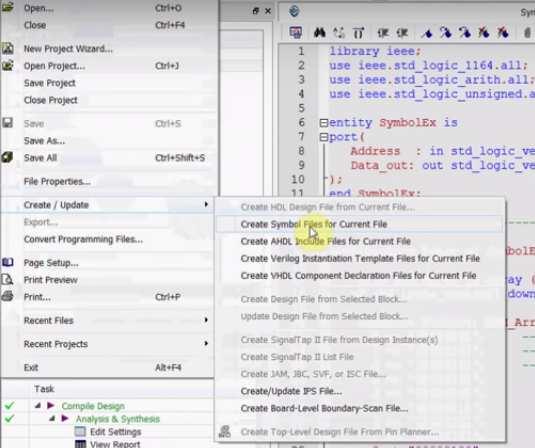The width and height of the screenshot is (535, 448).
Task: Click the Task column header
Action: (x=44, y=389)
